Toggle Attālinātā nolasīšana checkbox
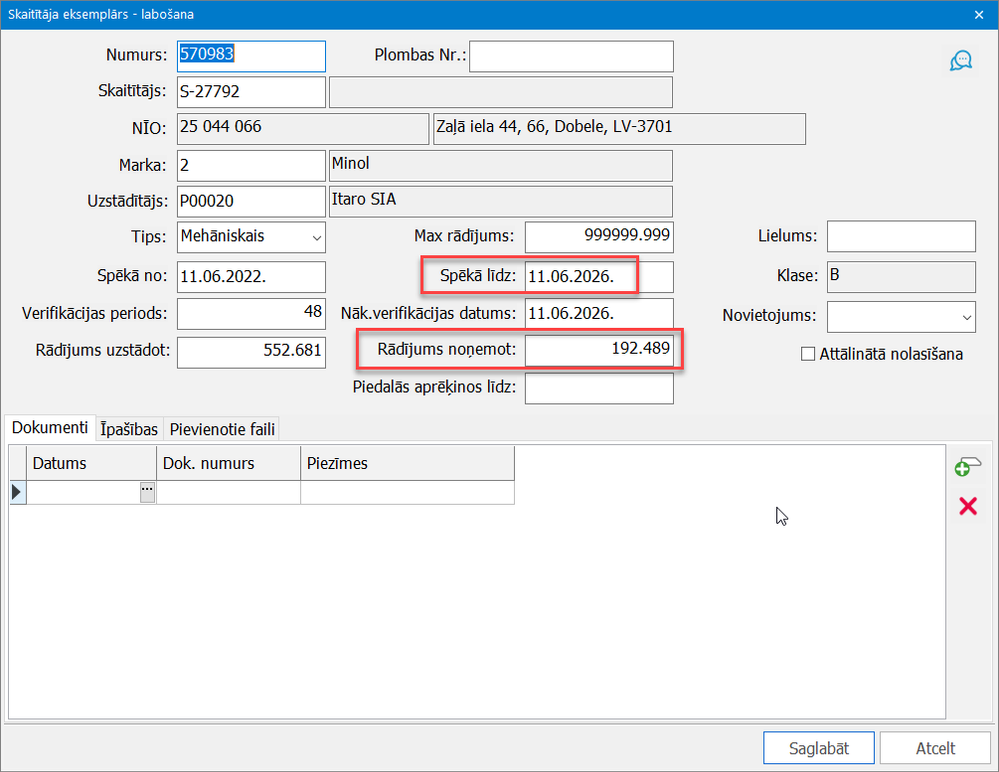This screenshot has width=999, height=772. pyautogui.click(x=807, y=354)
